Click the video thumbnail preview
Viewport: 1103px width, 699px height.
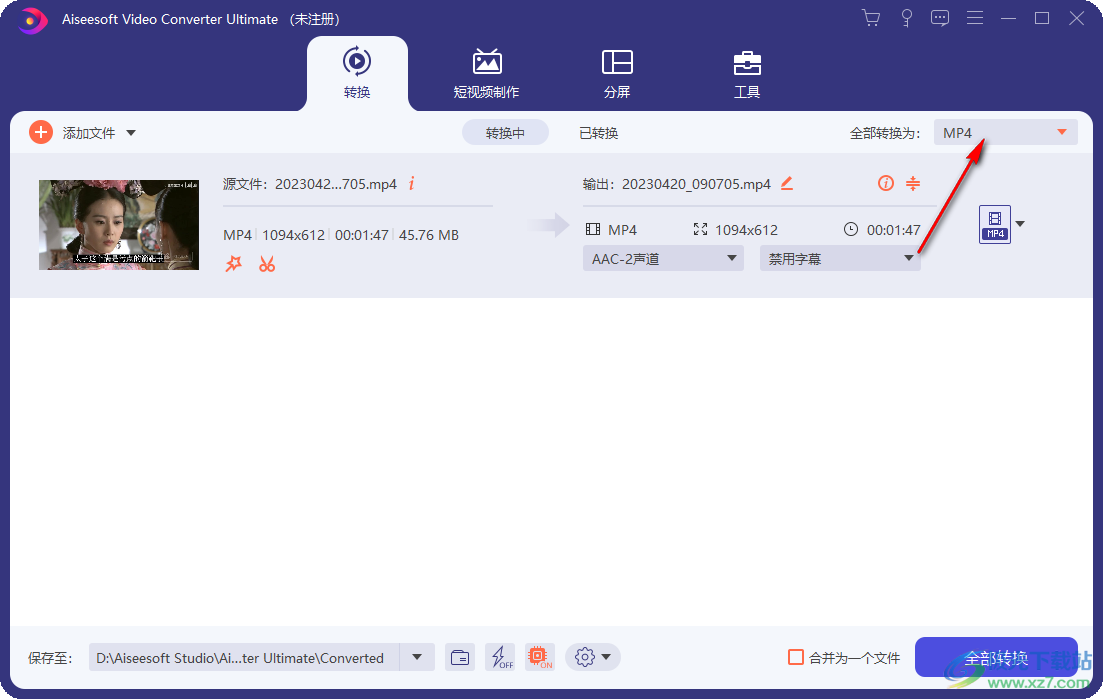[119, 225]
